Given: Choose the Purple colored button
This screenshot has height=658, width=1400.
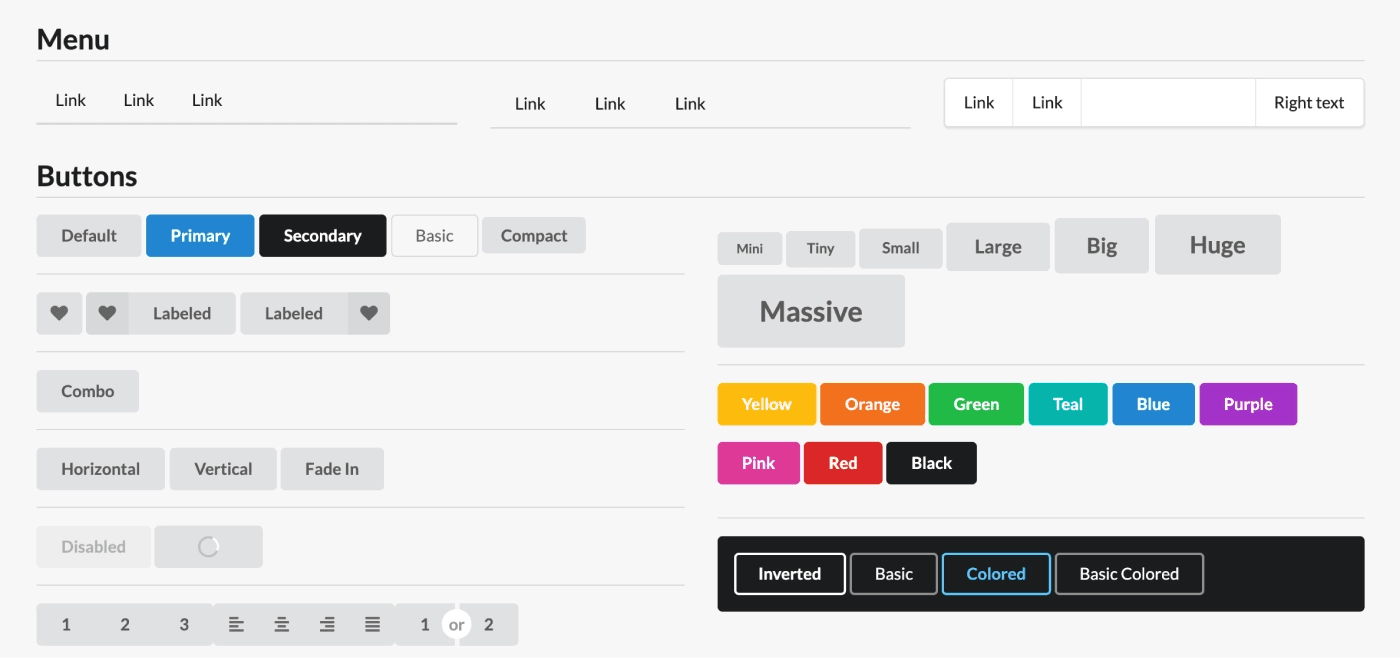Looking at the screenshot, I should click(x=1247, y=404).
